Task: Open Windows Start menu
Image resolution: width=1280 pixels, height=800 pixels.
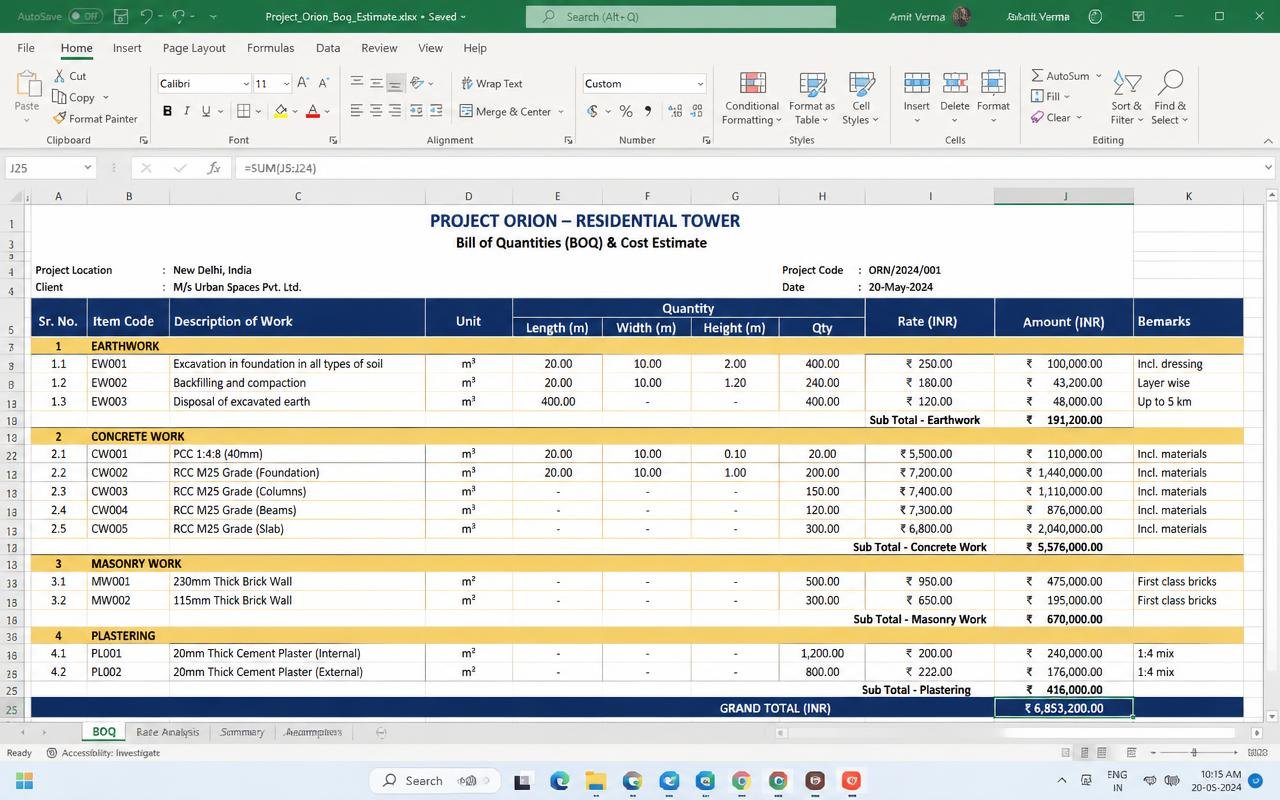Action: coord(24,781)
